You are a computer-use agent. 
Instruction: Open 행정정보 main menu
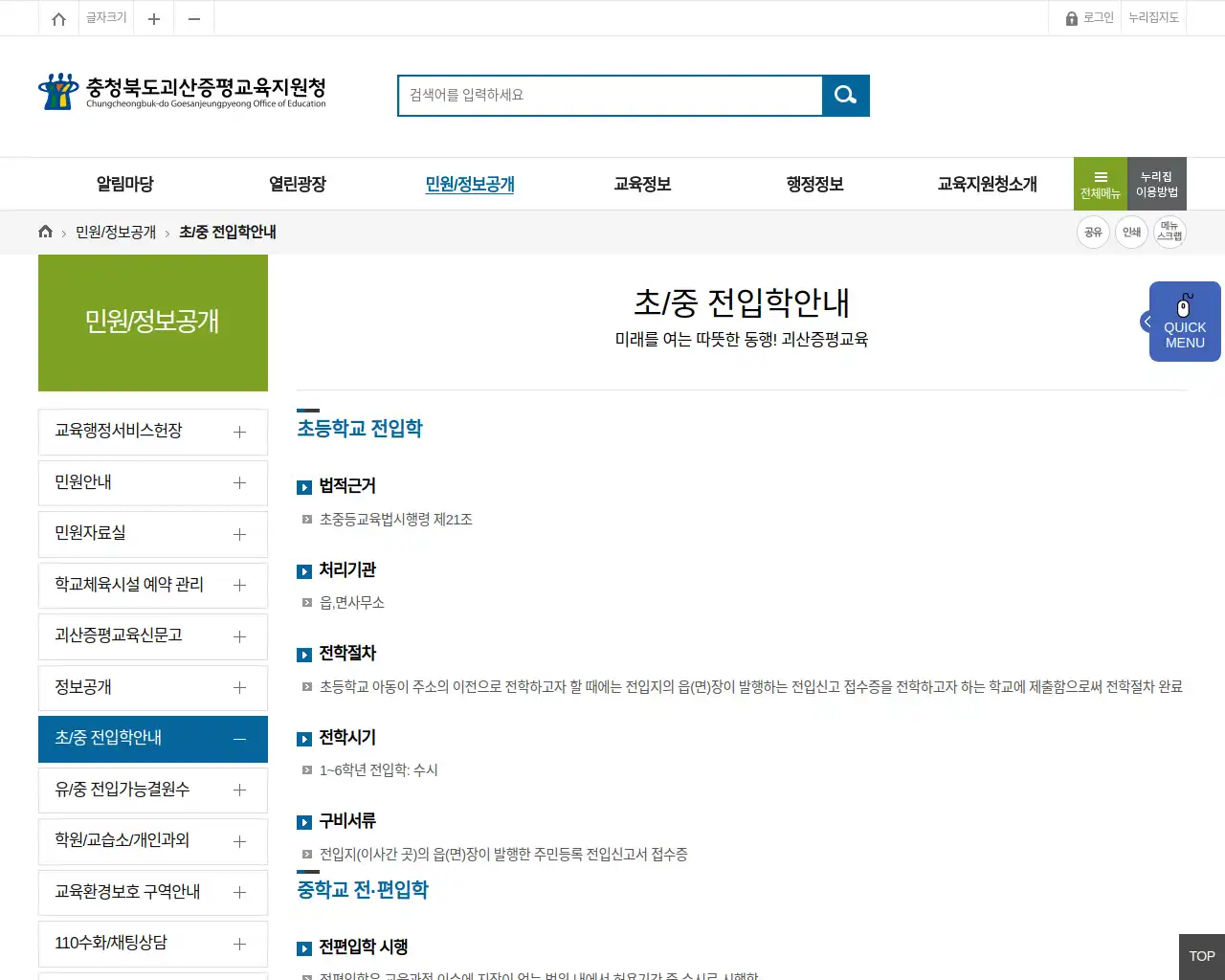click(x=814, y=184)
